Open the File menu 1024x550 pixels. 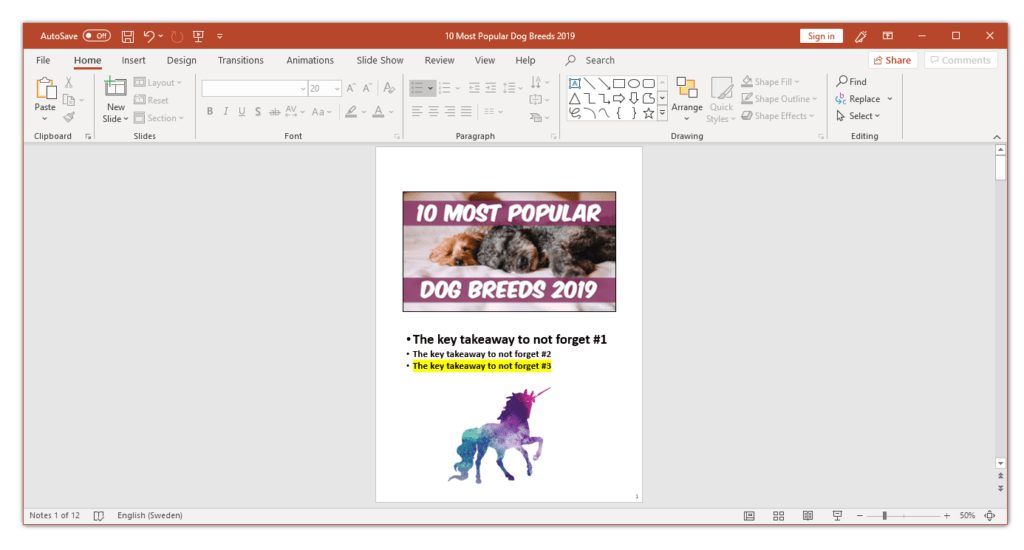click(43, 60)
